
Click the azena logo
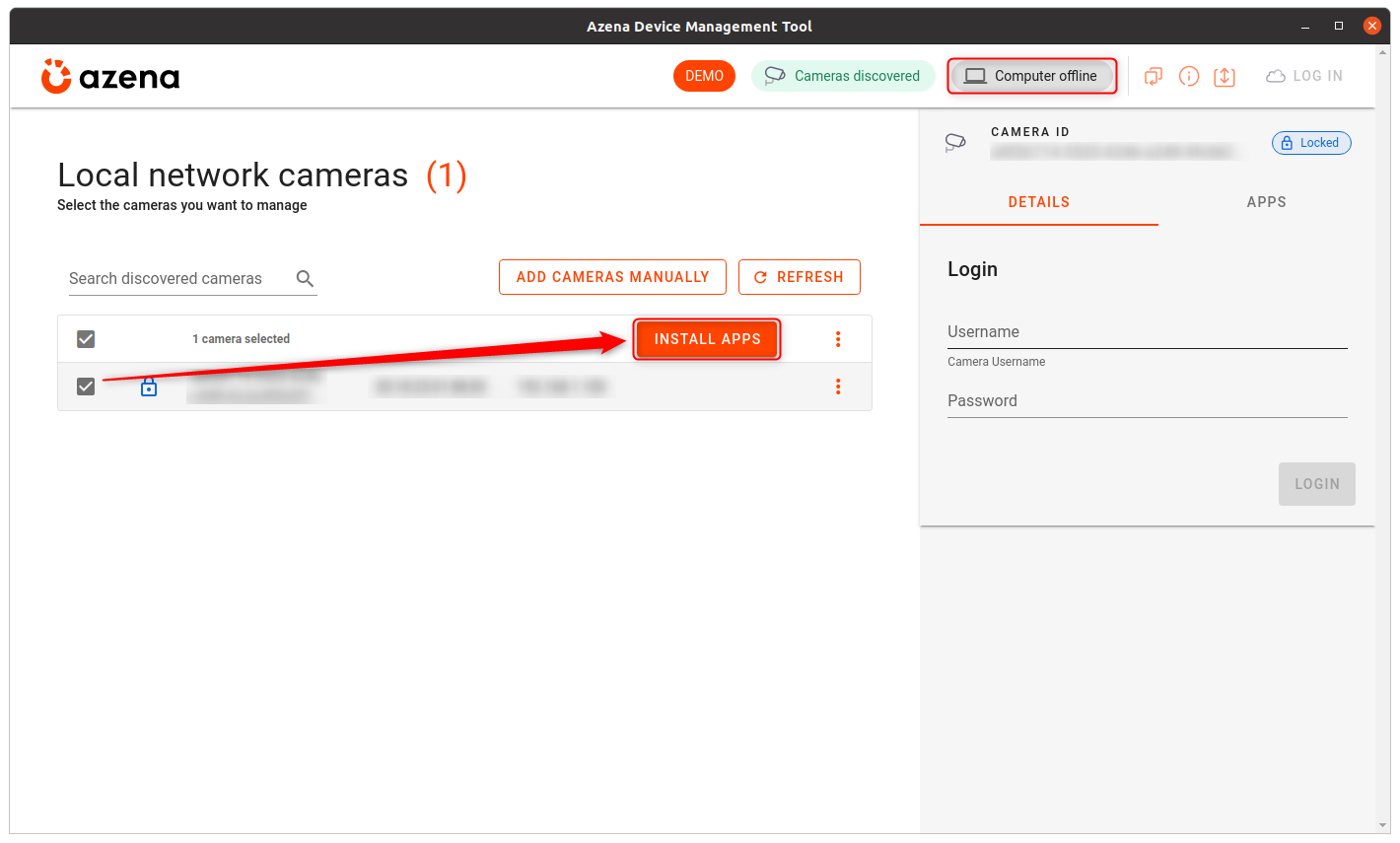[110, 76]
